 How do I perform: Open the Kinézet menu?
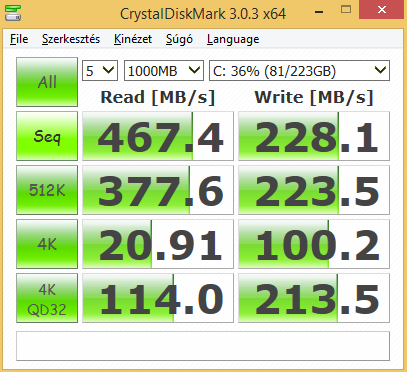133,39
